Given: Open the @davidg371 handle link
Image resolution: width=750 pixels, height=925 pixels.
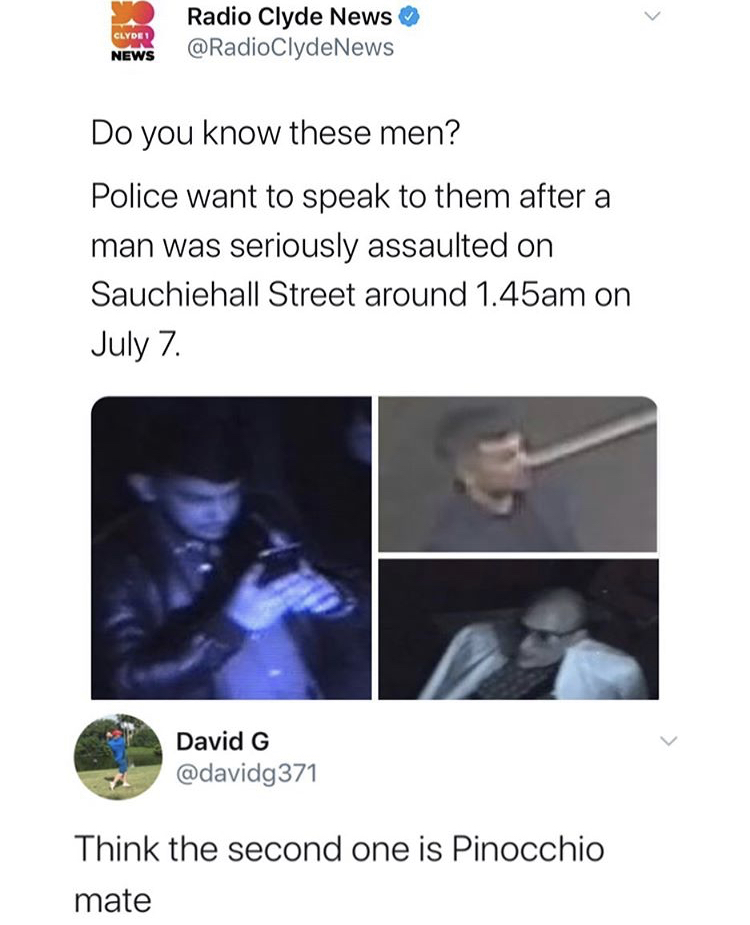Looking at the screenshot, I should [247, 773].
